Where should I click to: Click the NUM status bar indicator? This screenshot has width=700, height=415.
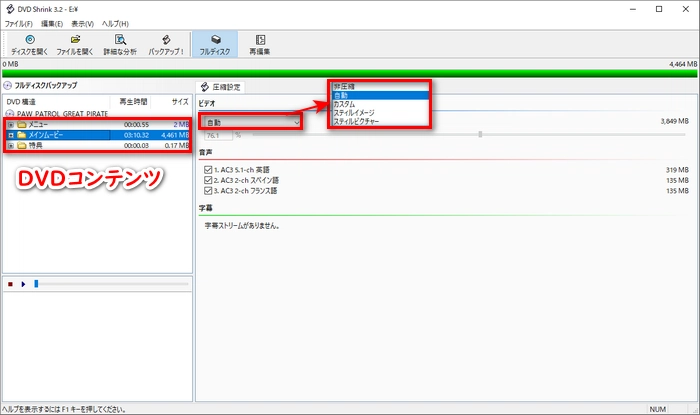click(x=658, y=409)
